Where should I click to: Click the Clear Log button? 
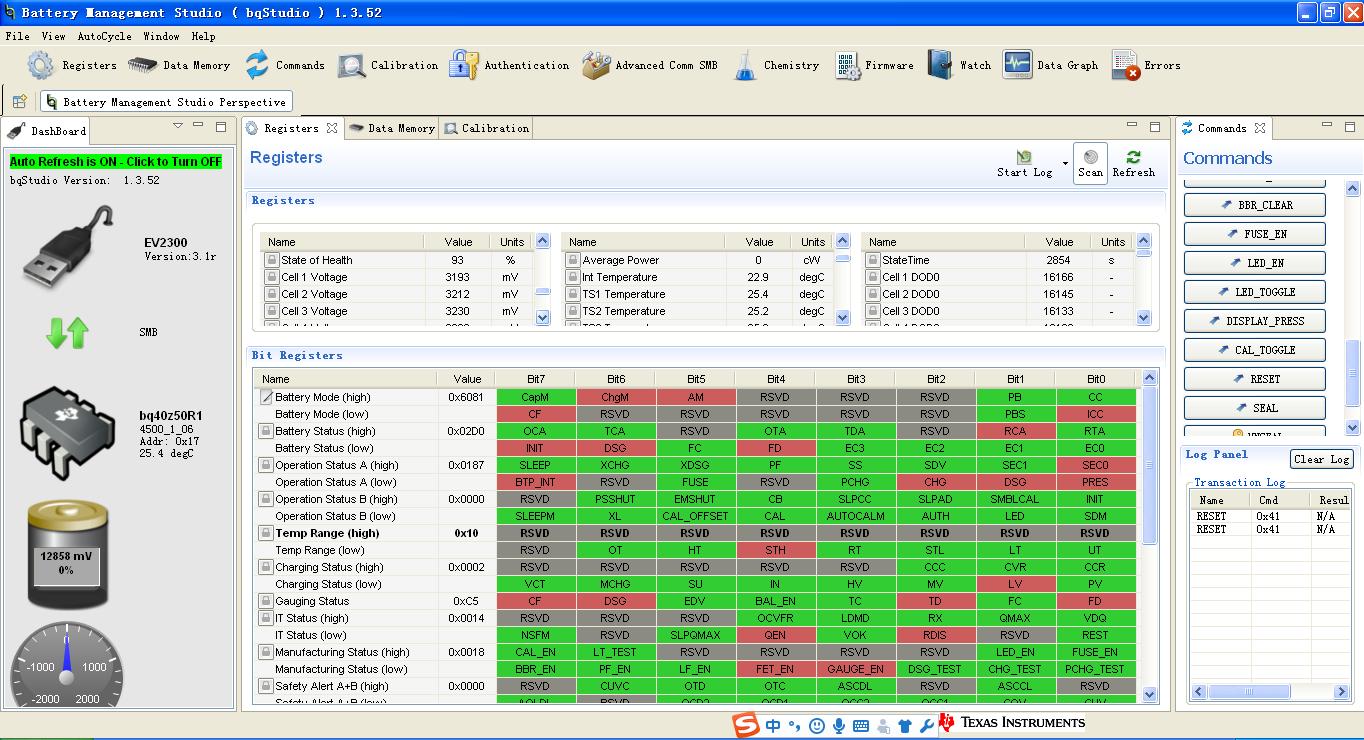1321,459
